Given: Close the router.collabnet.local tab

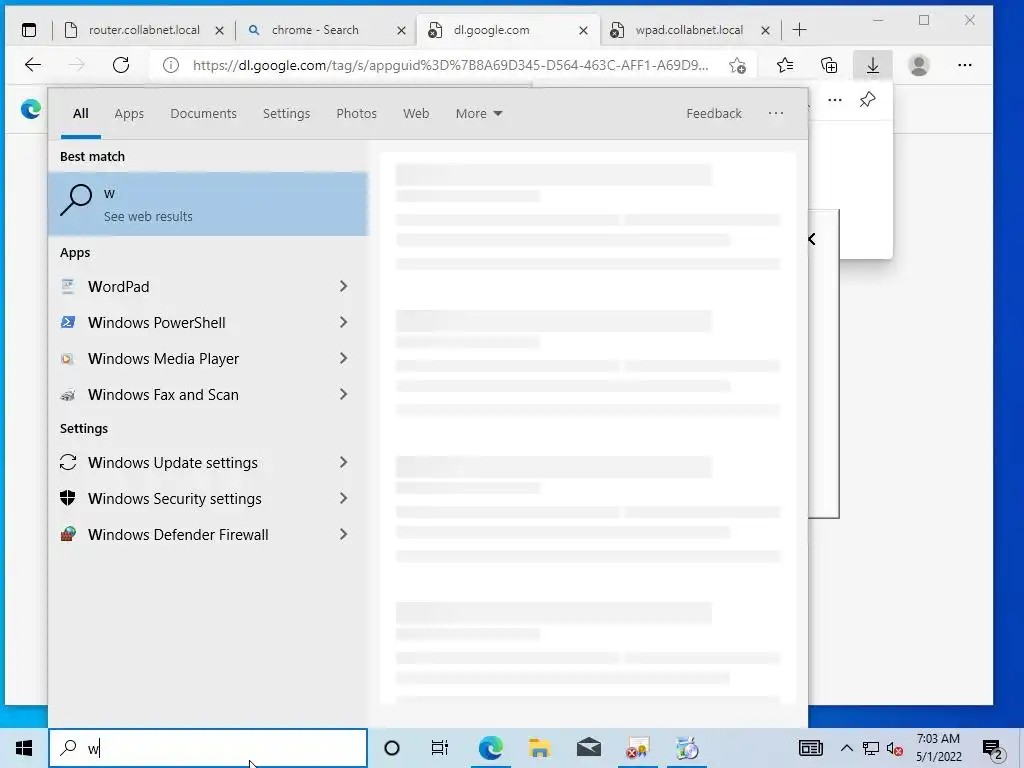Looking at the screenshot, I should tap(219, 30).
